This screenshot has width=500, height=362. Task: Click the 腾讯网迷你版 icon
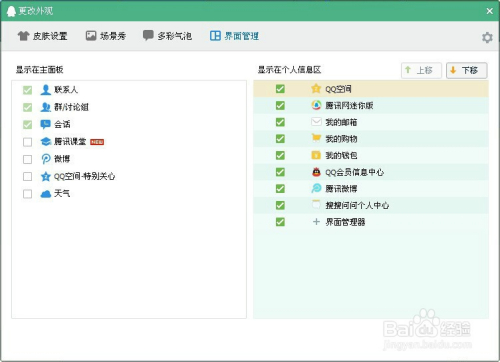click(x=316, y=105)
